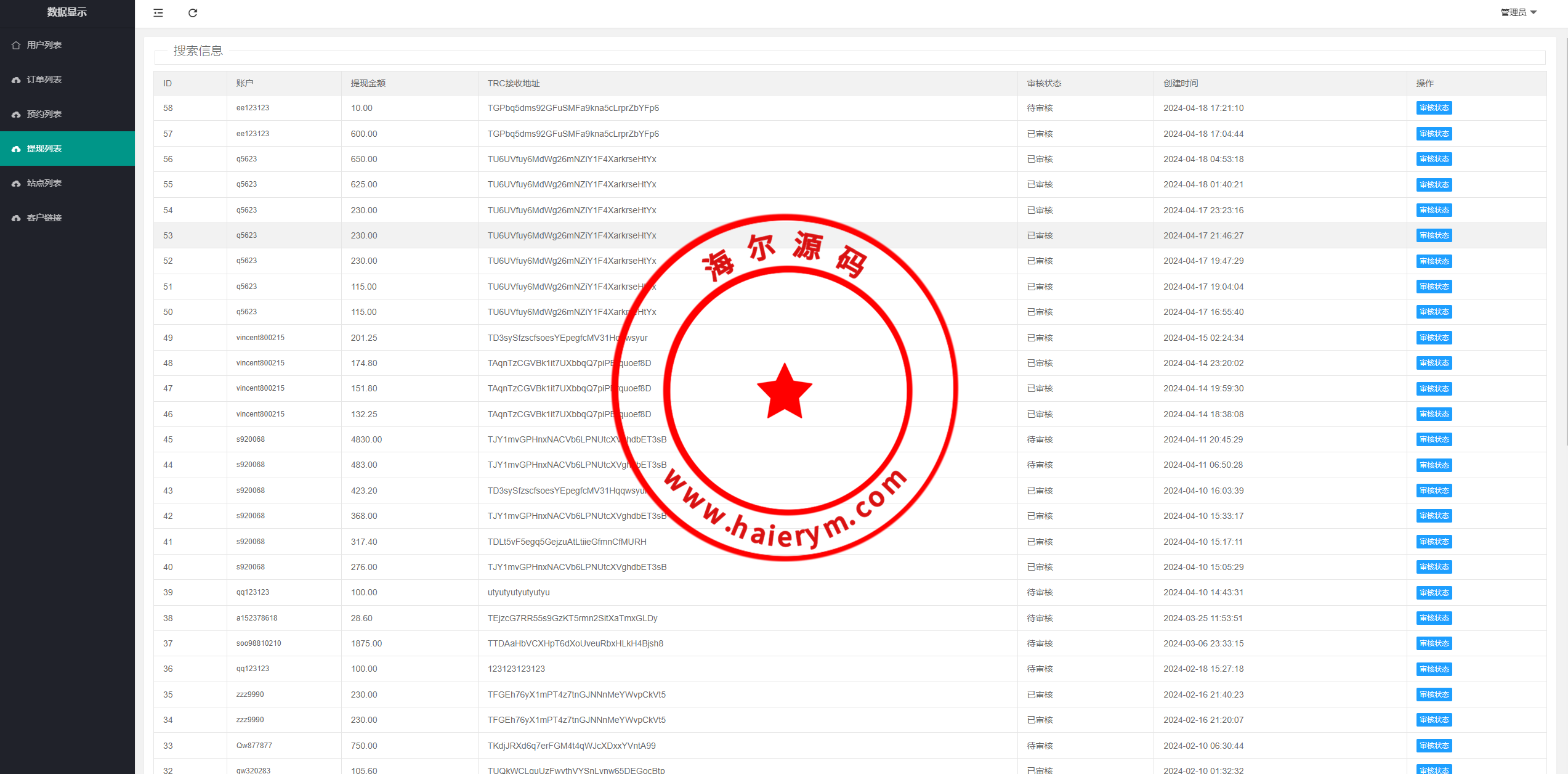Click cloud icon beside 订单列表
The height and width of the screenshot is (774, 1568).
[x=16, y=80]
